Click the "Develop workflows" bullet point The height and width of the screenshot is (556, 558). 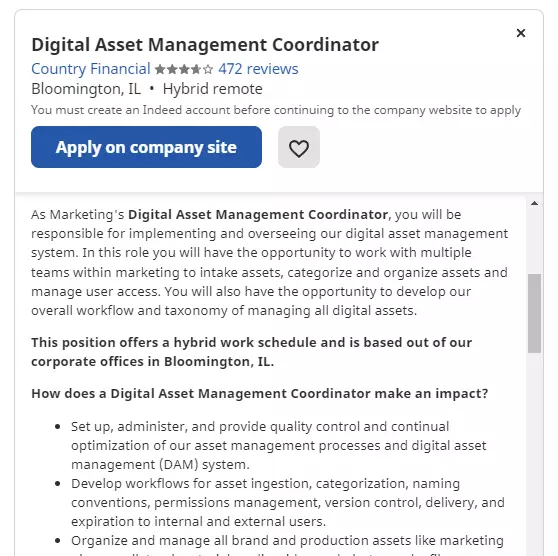288,502
